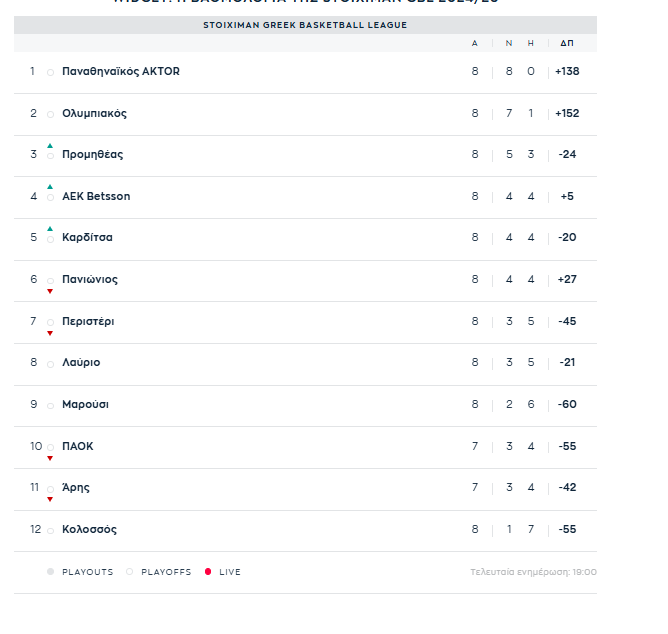
Task: Click the Λαύριο team name
Action: 81,362
